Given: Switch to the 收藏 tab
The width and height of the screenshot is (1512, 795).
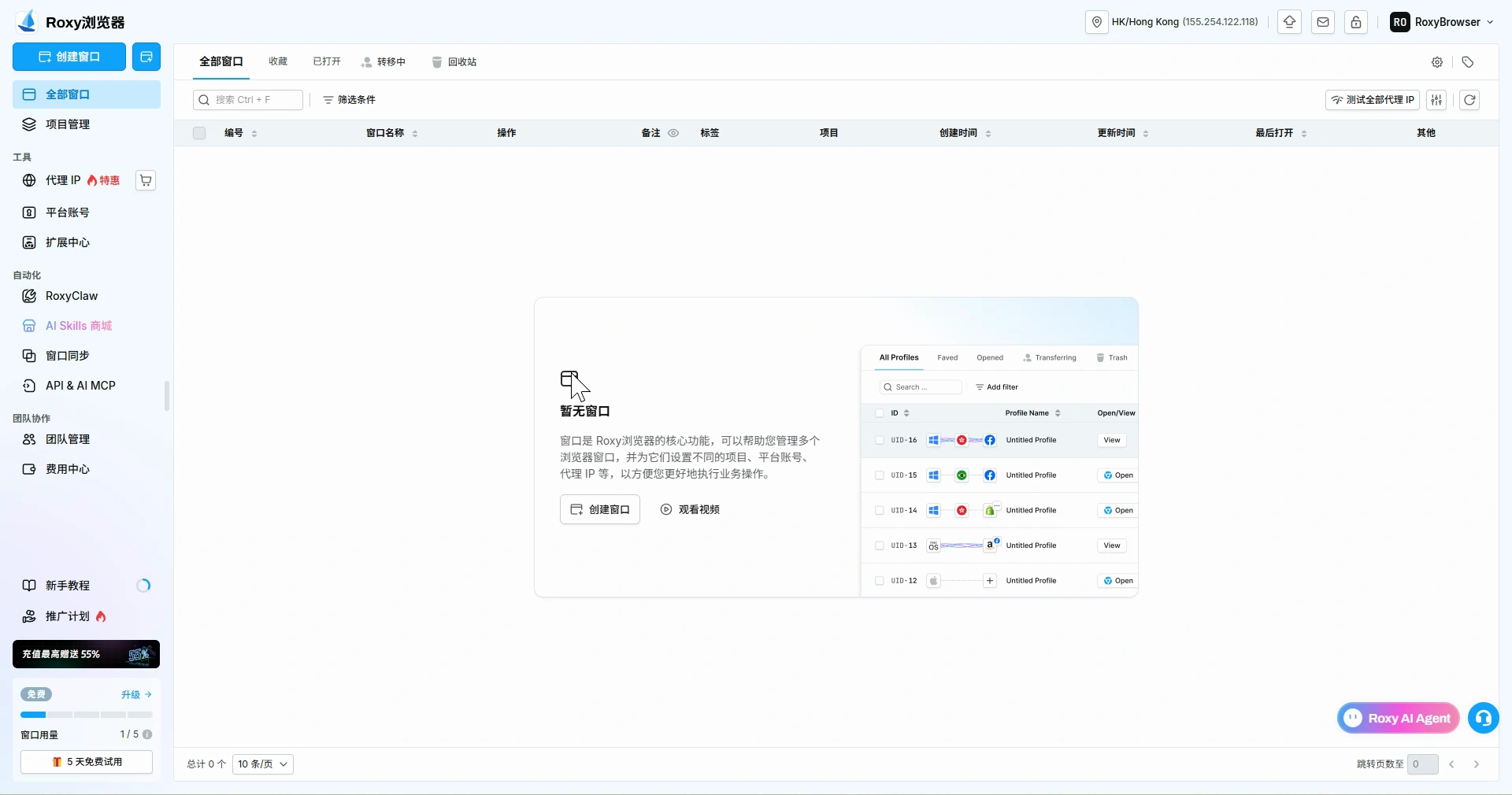Looking at the screenshot, I should [x=278, y=61].
